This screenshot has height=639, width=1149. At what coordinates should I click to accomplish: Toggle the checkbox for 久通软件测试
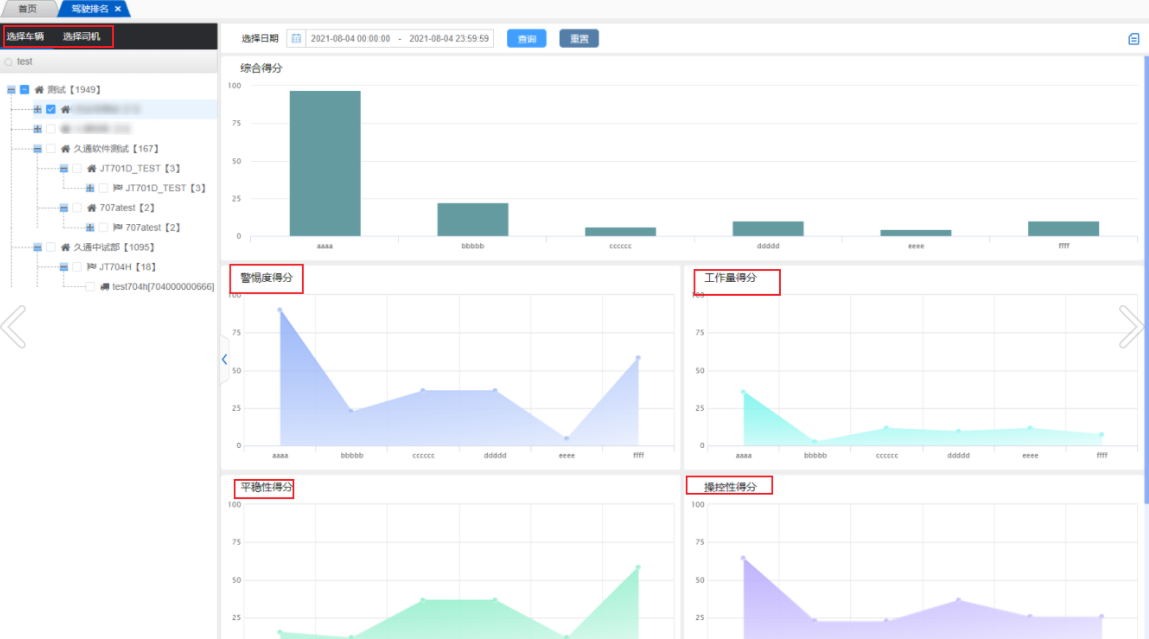(50, 149)
